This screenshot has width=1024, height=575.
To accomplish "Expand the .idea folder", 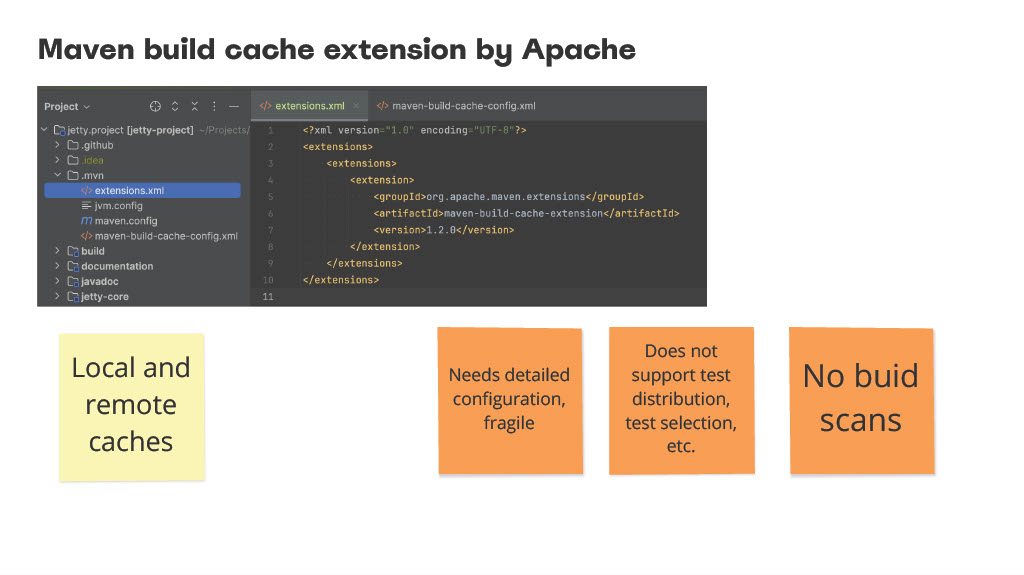I will tap(57, 160).
